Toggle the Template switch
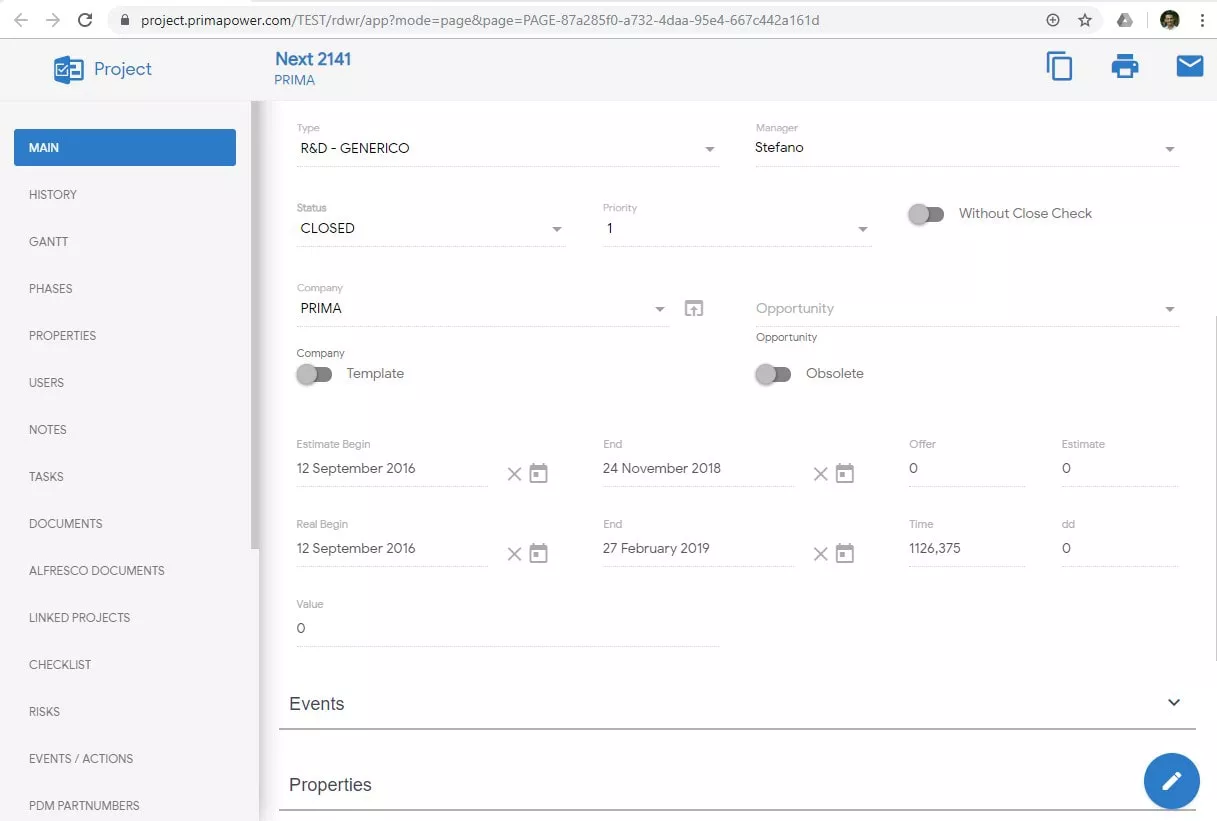Screen dimensions: 1217x821 click(314, 374)
